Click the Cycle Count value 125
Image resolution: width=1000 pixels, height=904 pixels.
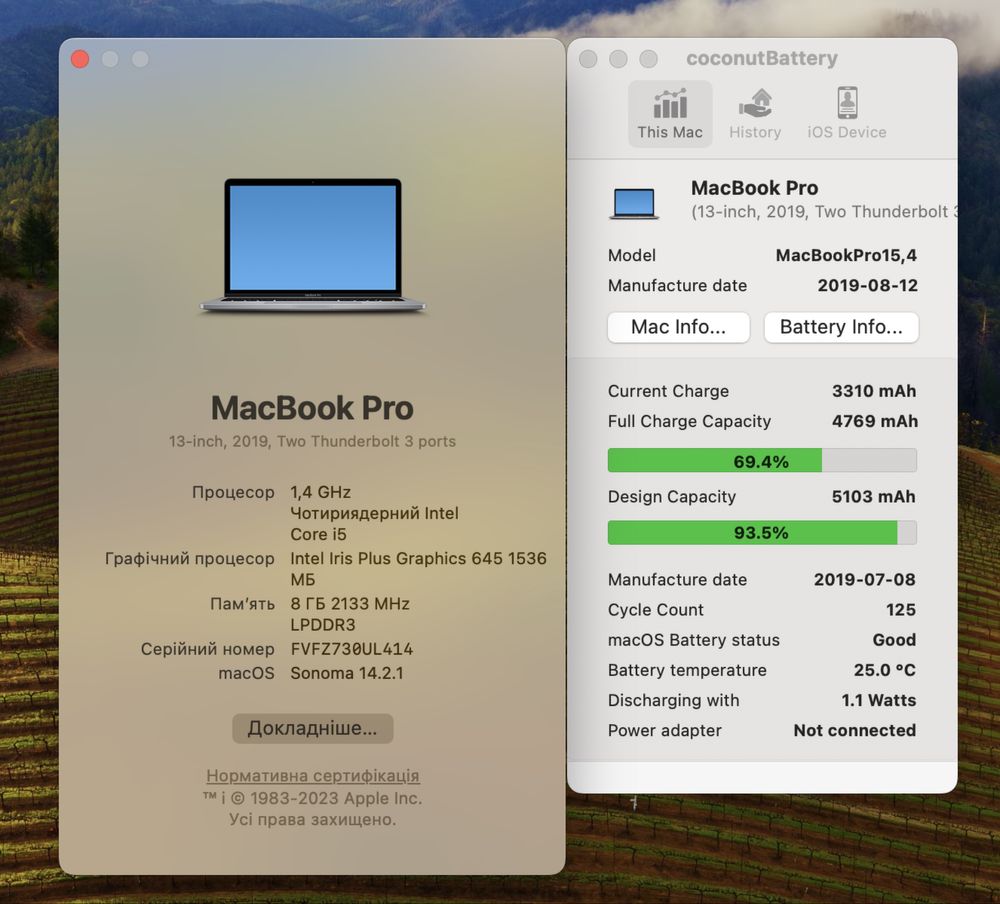point(901,610)
